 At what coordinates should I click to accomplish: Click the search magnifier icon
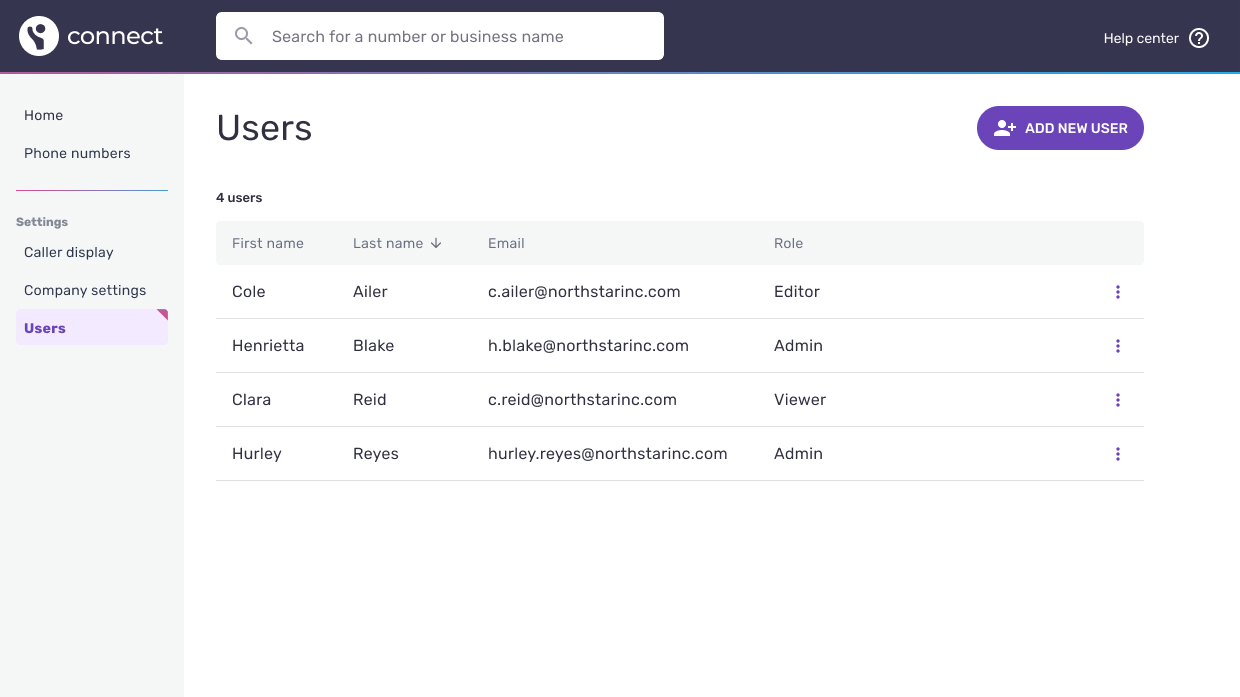point(243,36)
